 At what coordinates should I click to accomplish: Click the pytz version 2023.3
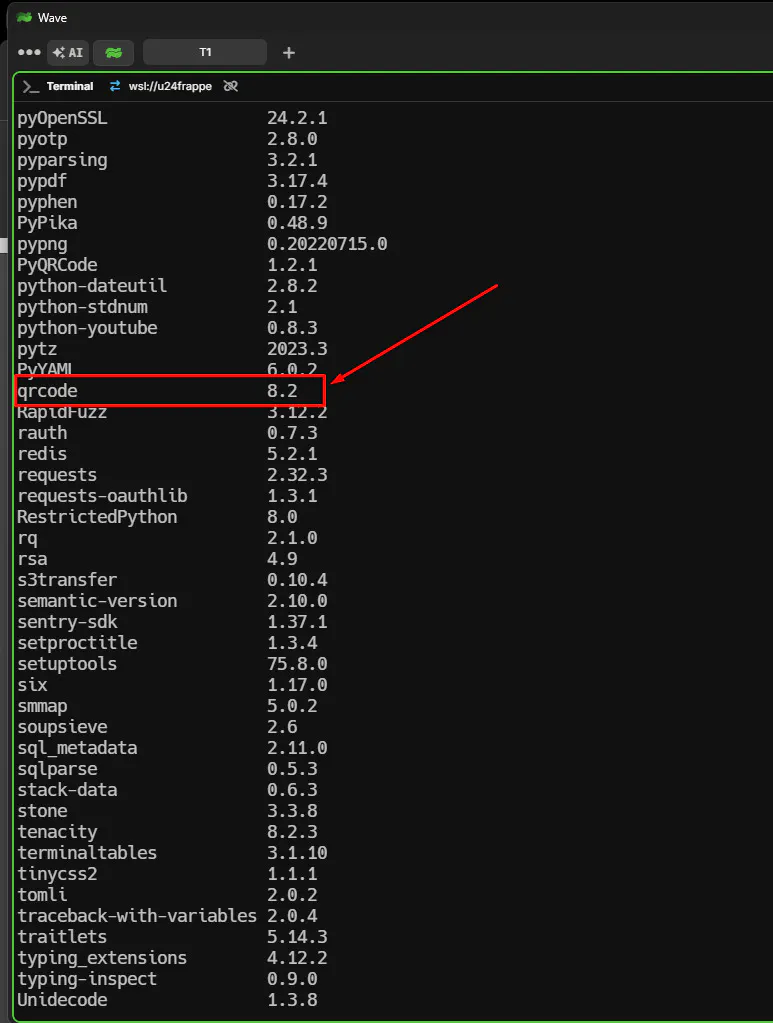point(297,349)
